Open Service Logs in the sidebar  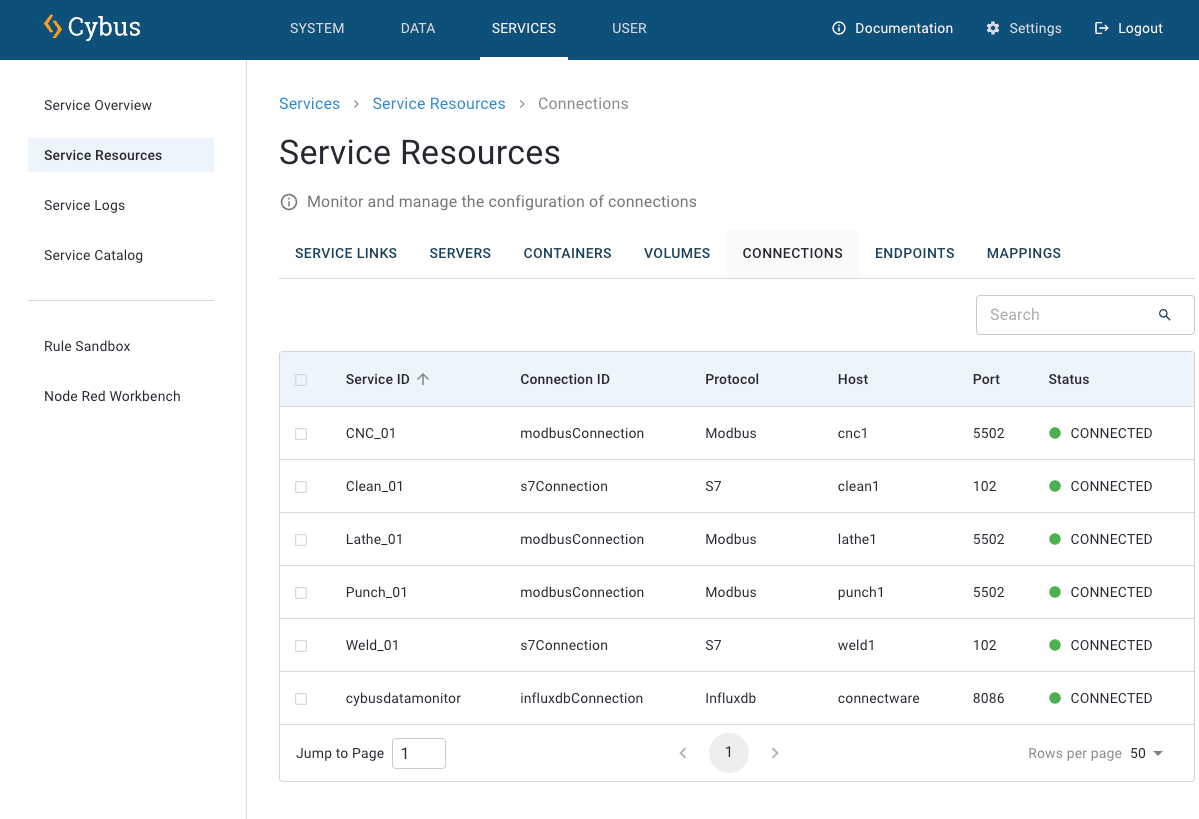(x=85, y=205)
